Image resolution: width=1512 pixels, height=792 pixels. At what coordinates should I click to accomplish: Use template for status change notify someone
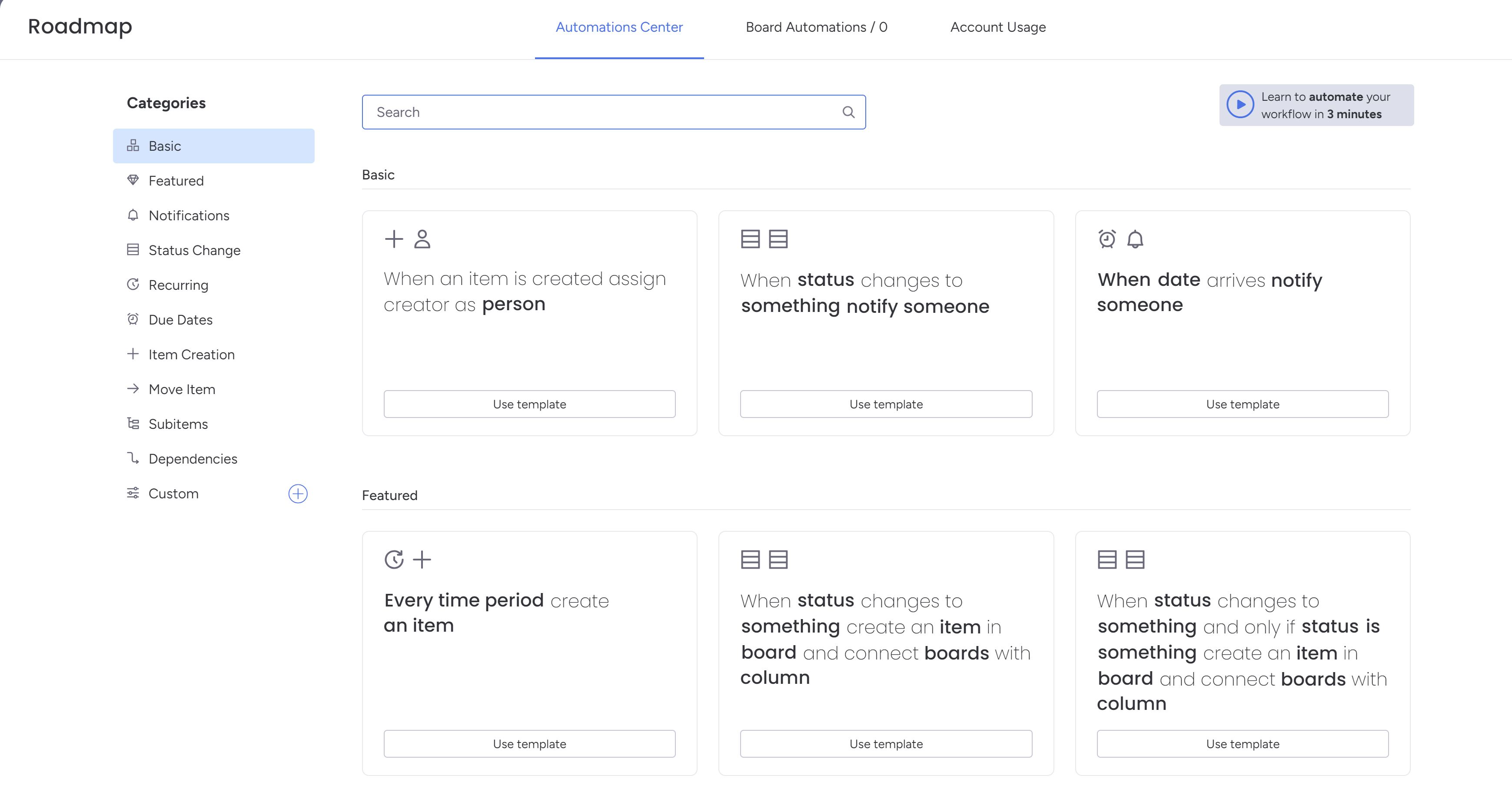(x=885, y=404)
